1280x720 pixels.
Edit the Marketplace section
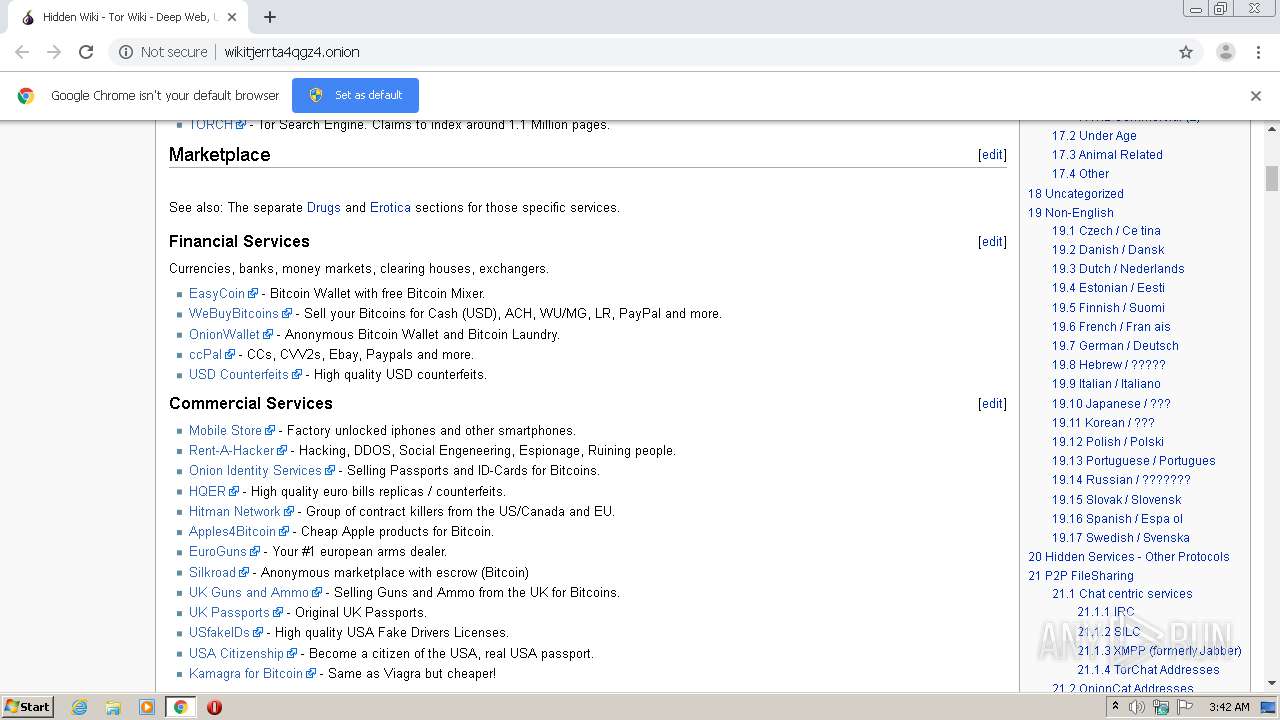pyautogui.click(x=992, y=155)
